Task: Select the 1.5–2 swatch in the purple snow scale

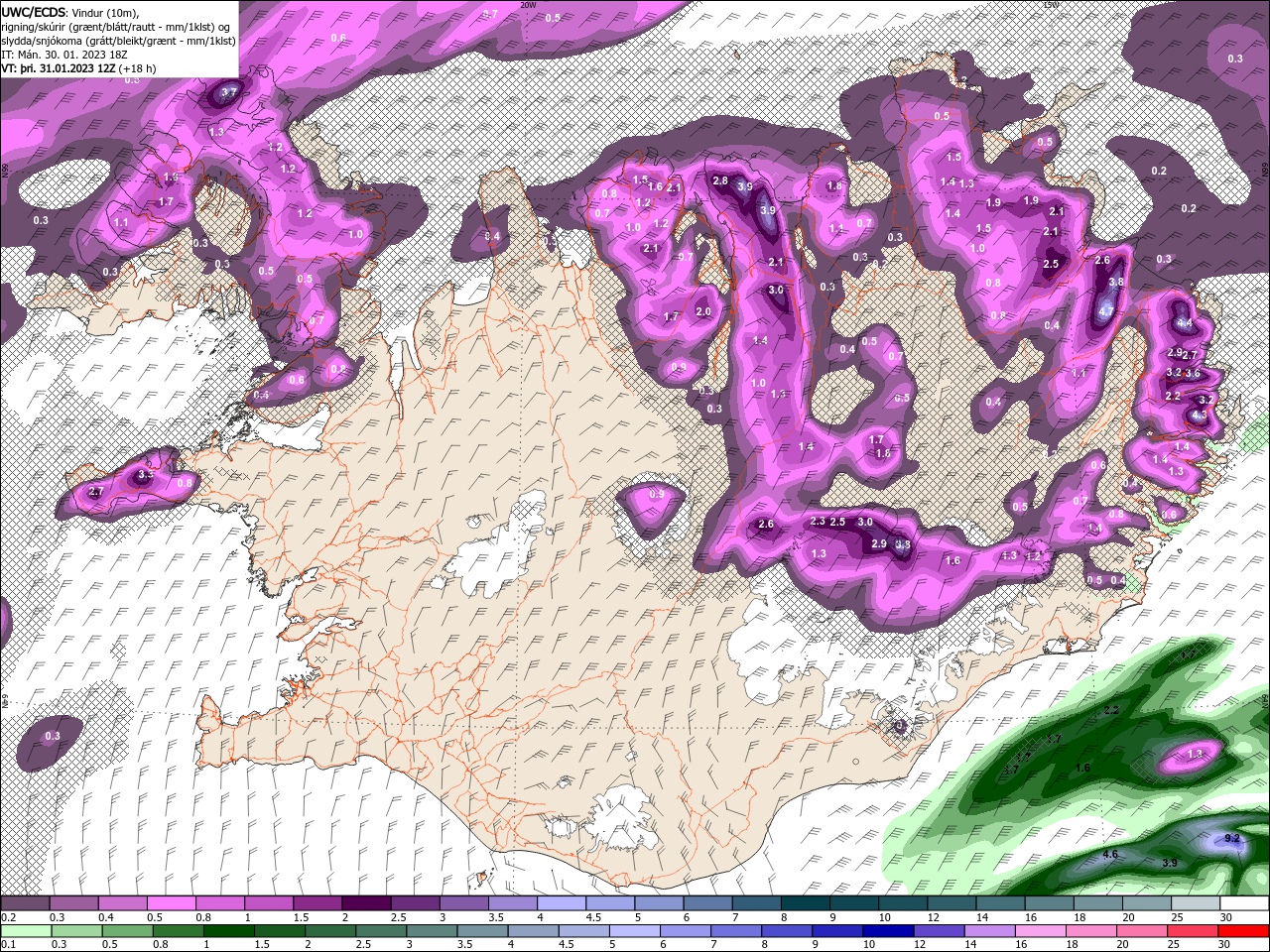Action: (x=317, y=904)
